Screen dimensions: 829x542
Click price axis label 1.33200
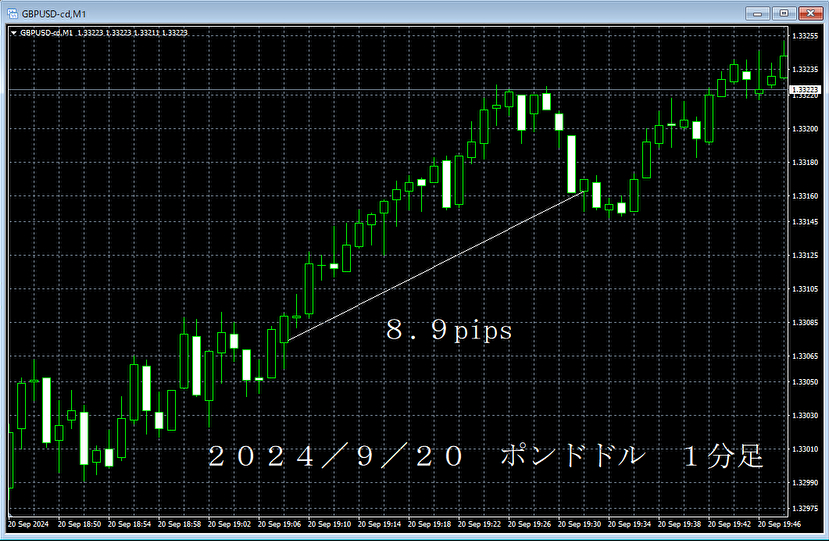(x=805, y=129)
